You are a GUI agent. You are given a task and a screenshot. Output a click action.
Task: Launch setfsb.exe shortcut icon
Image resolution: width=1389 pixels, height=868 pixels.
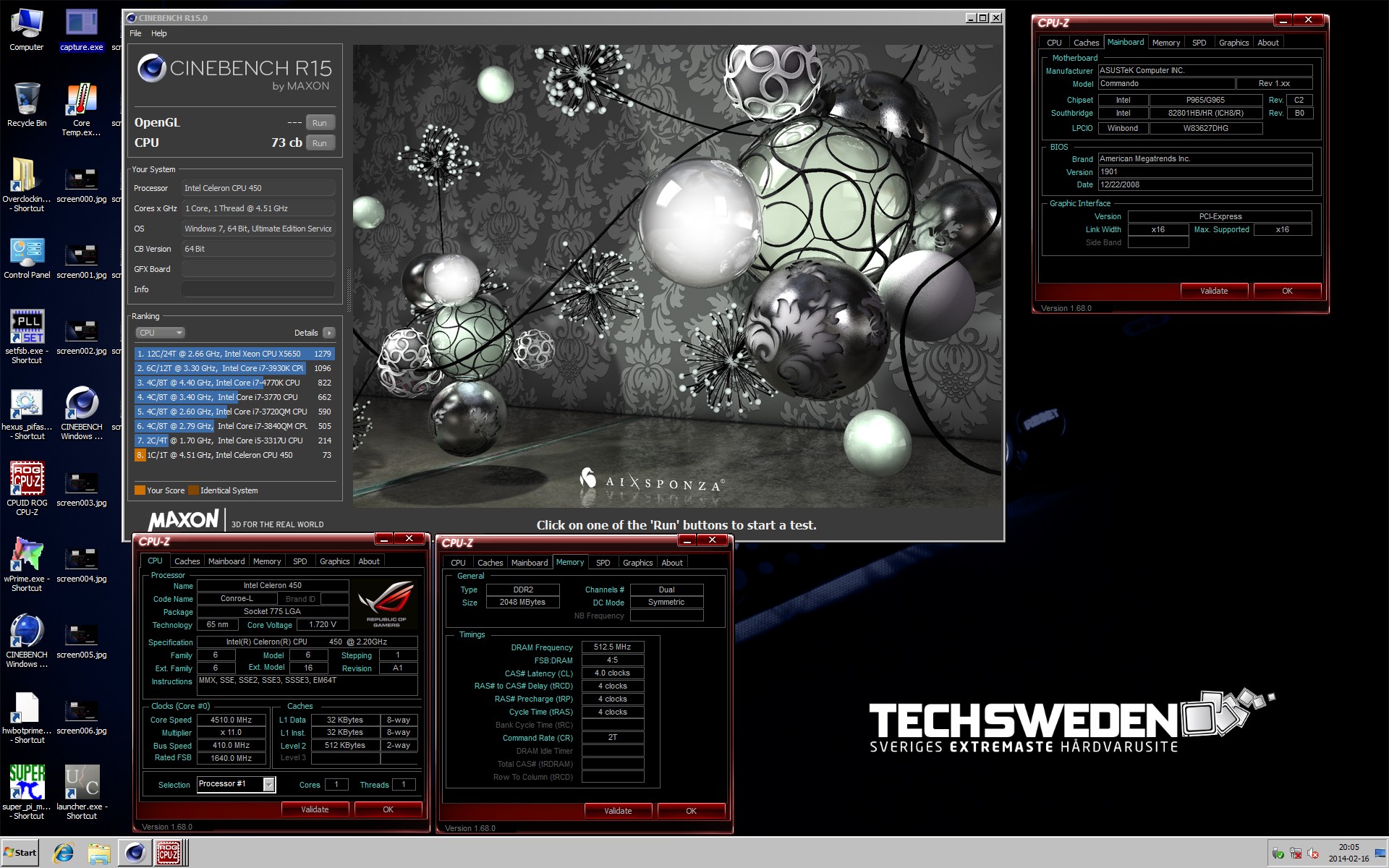(27, 337)
